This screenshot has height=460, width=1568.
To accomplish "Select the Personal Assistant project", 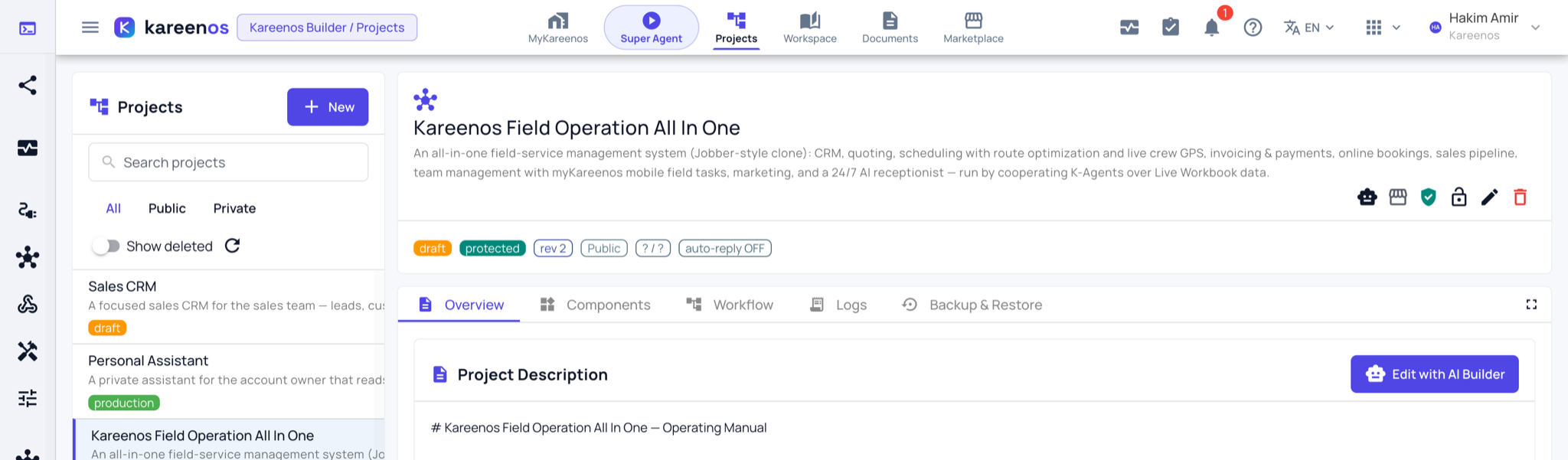I will (x=229, y=381).
